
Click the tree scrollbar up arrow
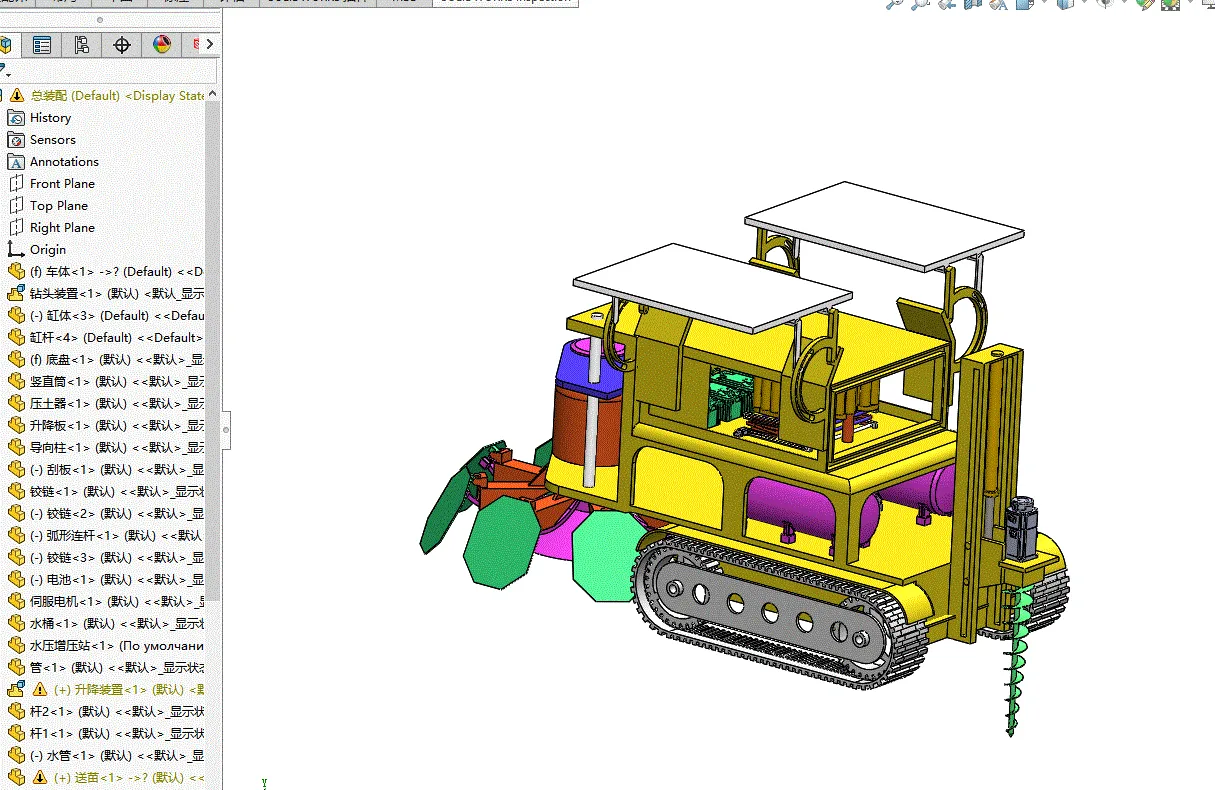pos(213,94)
